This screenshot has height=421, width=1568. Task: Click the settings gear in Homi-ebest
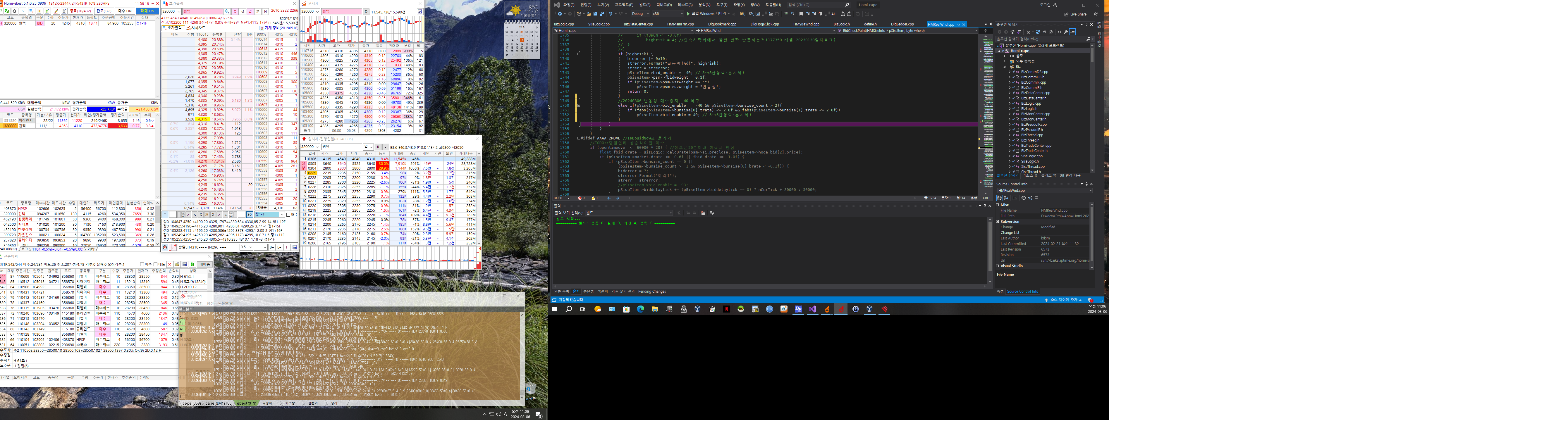tap(14, 11)
